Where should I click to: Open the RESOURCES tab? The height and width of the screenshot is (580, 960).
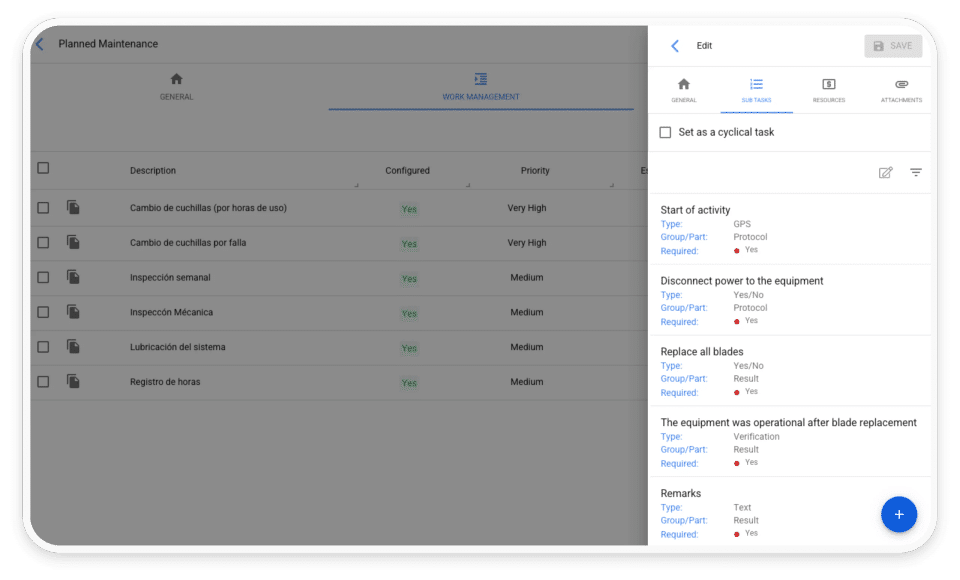click(829, 90)
